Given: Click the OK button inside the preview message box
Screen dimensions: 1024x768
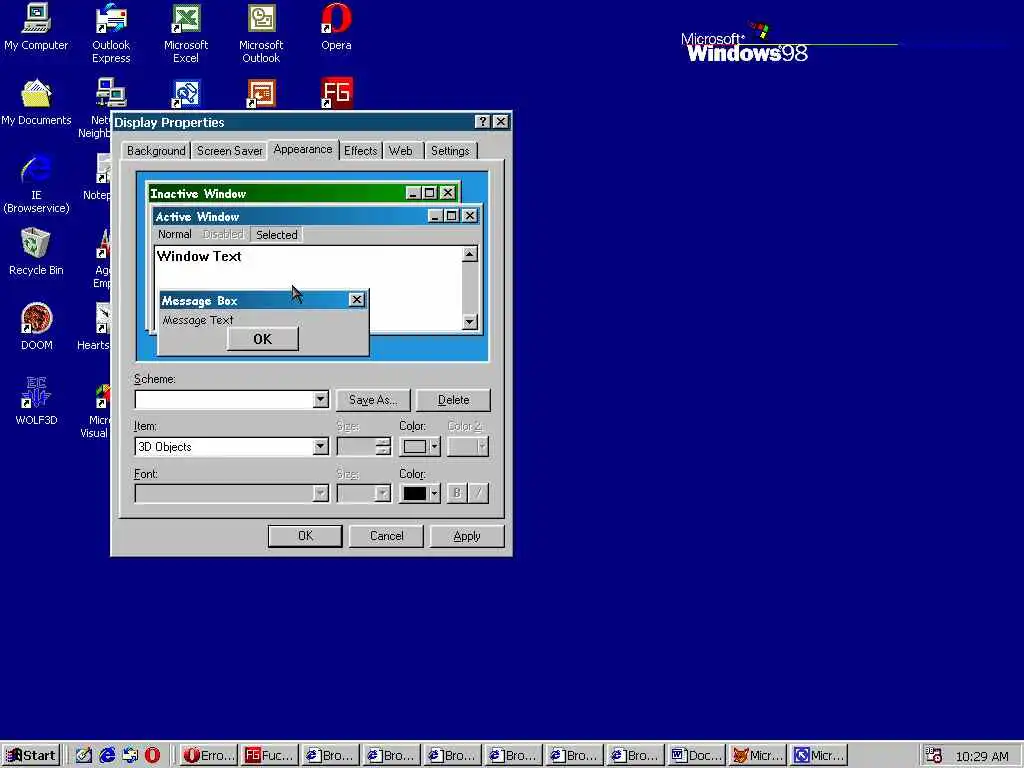Looking at the screenshot, I should click(x=263, y=339).
